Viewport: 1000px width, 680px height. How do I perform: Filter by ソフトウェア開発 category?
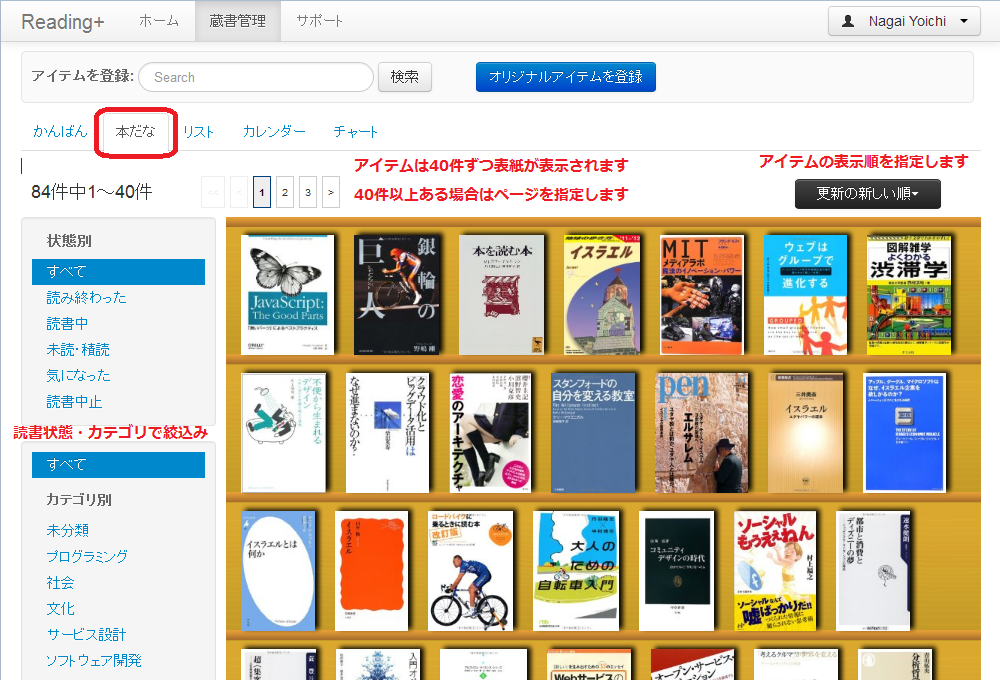point(94,661)
